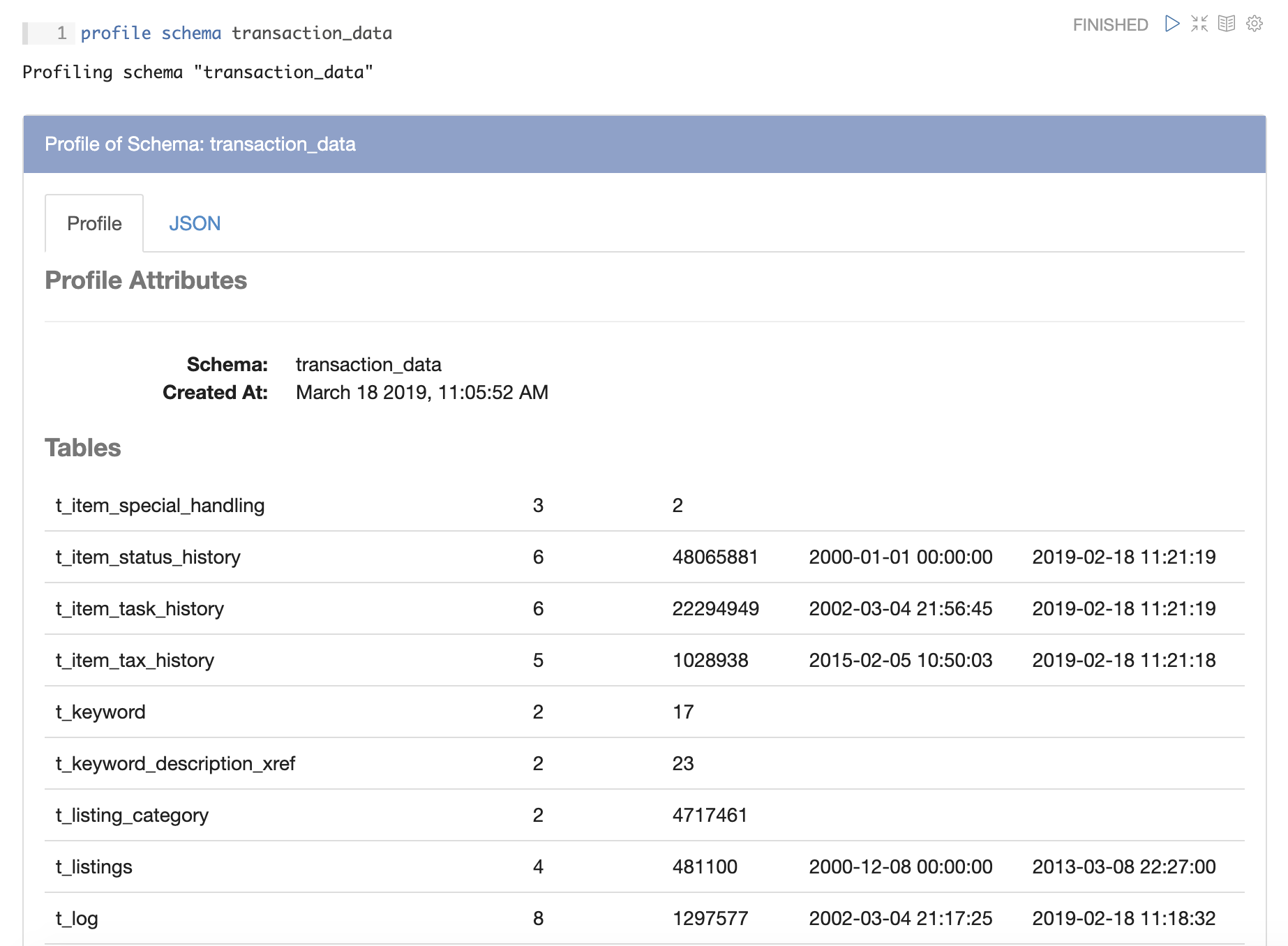This screenshot has height=946, width=1288.
Task: Click row count 481100 for t_listings
Action: pos(705,866)
